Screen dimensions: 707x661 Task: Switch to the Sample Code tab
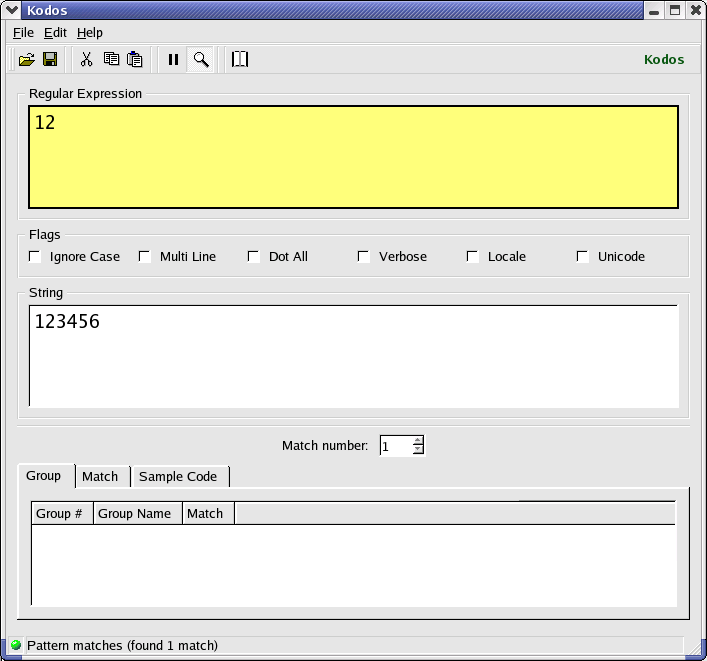click(x=177, y=476)
